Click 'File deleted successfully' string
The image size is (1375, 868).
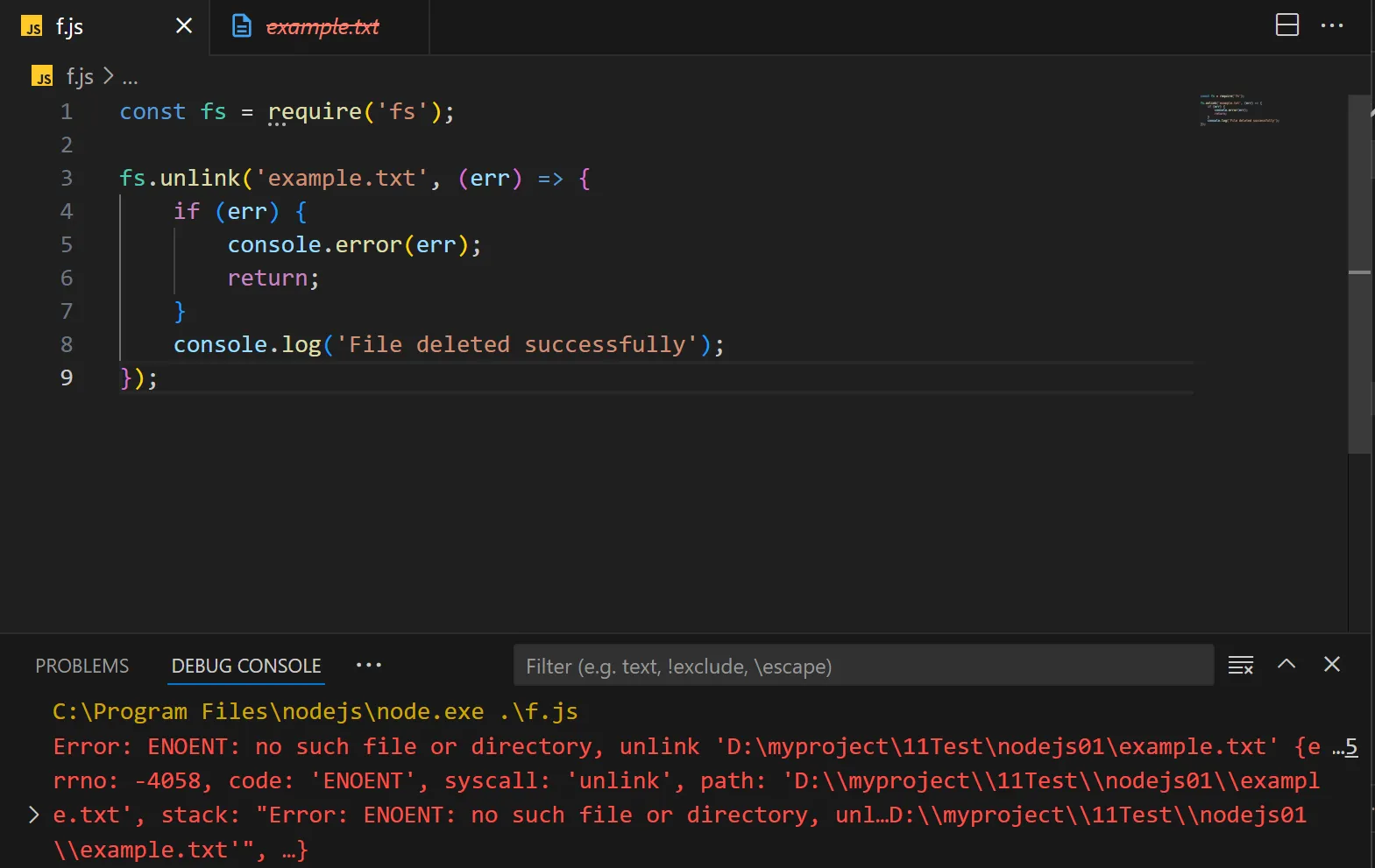[x=517, y=345]
